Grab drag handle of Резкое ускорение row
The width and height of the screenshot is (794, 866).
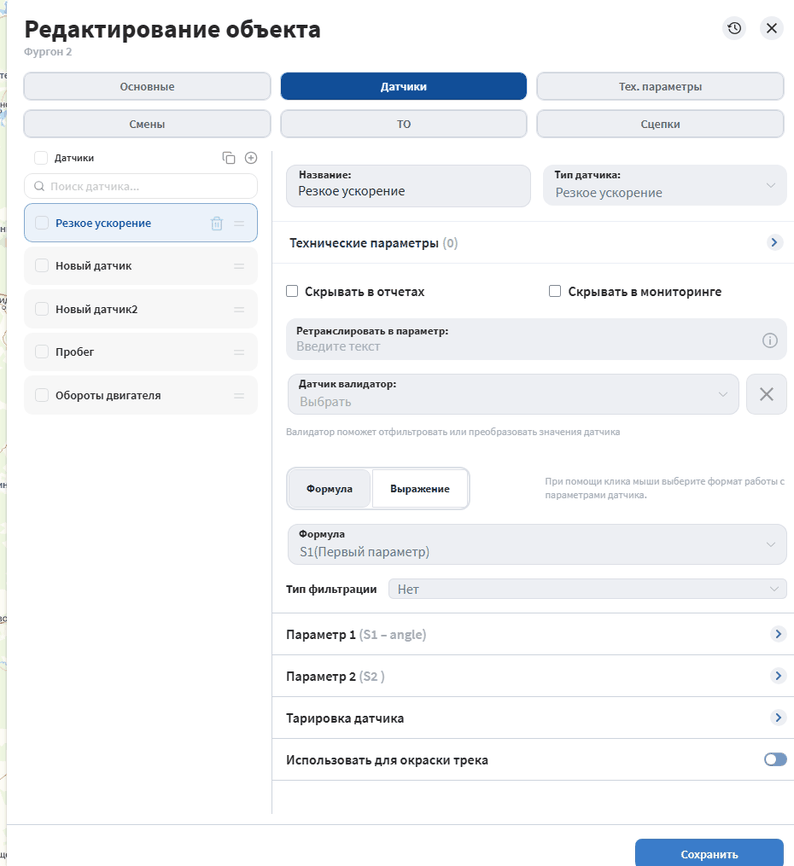point(239,223)
